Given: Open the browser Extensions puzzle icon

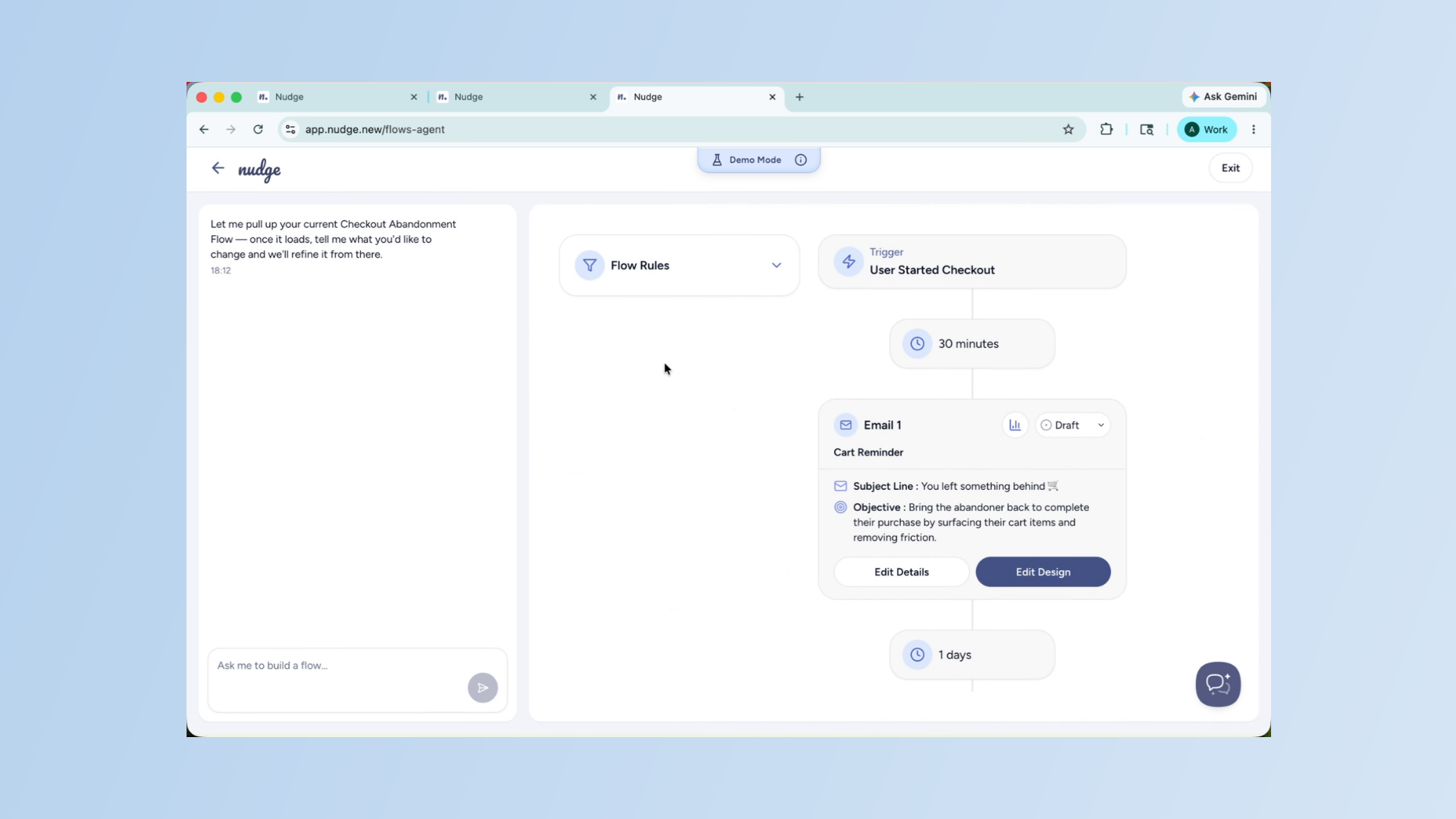Looking at the screenshot, I should click(1106, 130).
